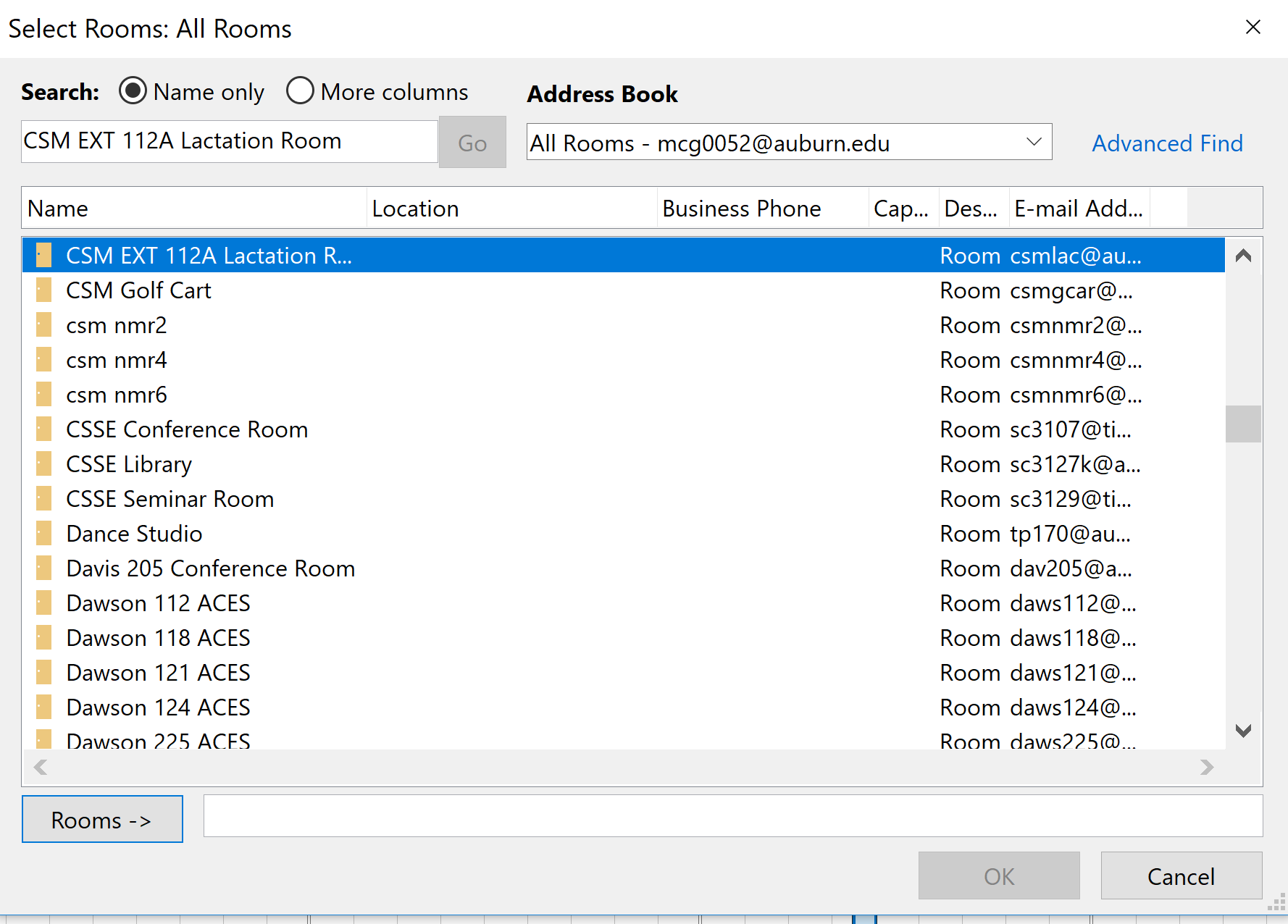Viewport: 1288px width, 924px height.
Task: Open the Advanced Find link
Action: click(1166, 143)
